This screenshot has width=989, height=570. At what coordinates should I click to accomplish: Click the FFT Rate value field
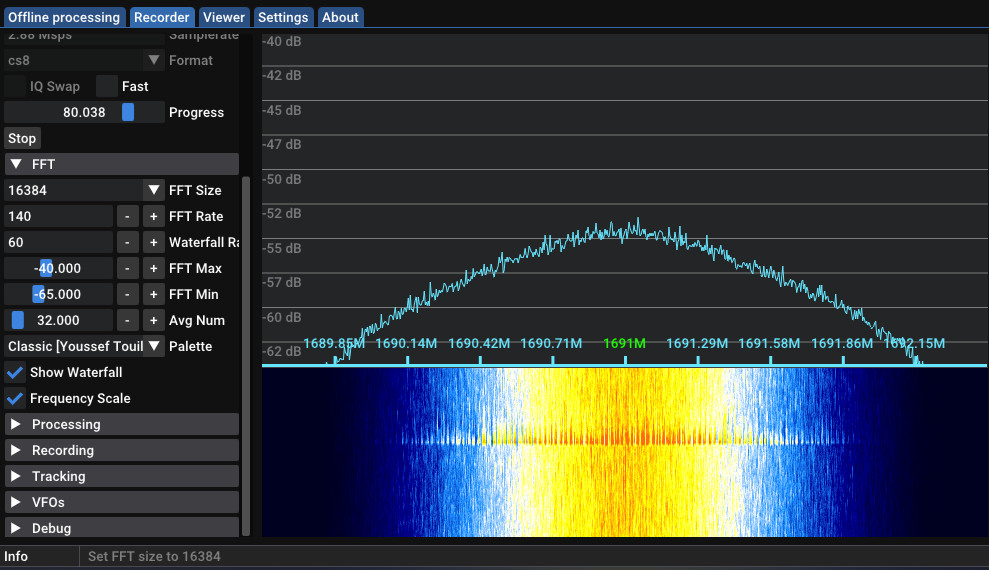tap(58, 216)
